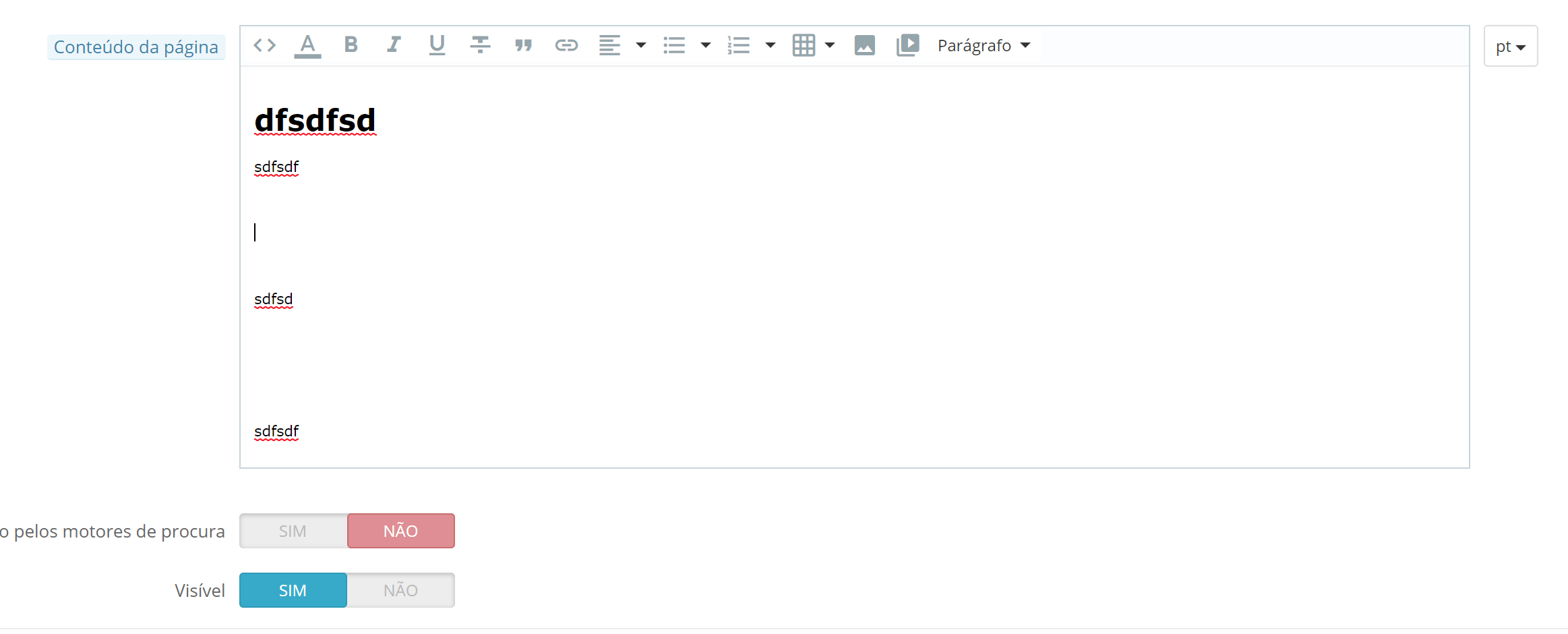This screenshot has height=634, width=1568.
Task: Insert media with the video icon
Action: click(x=907, y=45)
